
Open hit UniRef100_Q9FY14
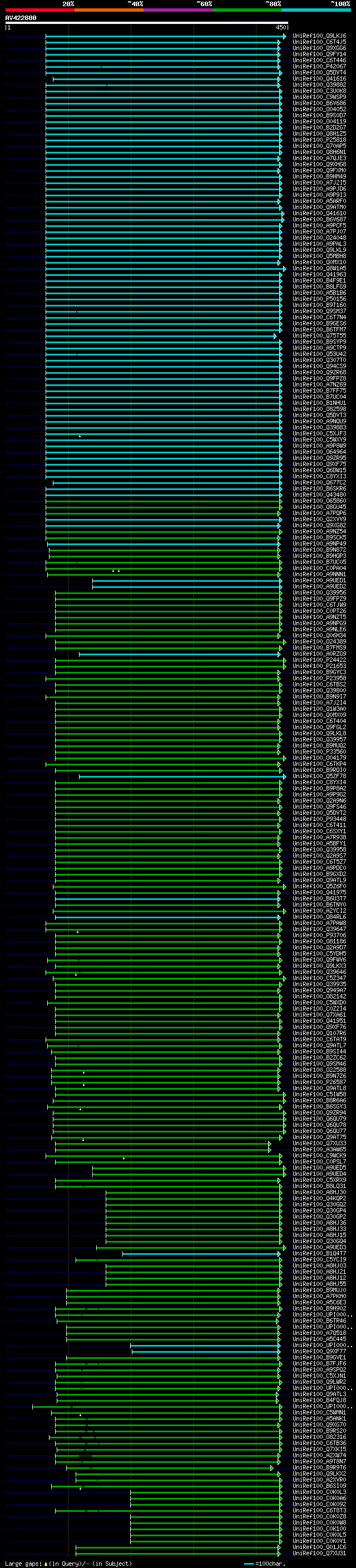coord(319,54)
